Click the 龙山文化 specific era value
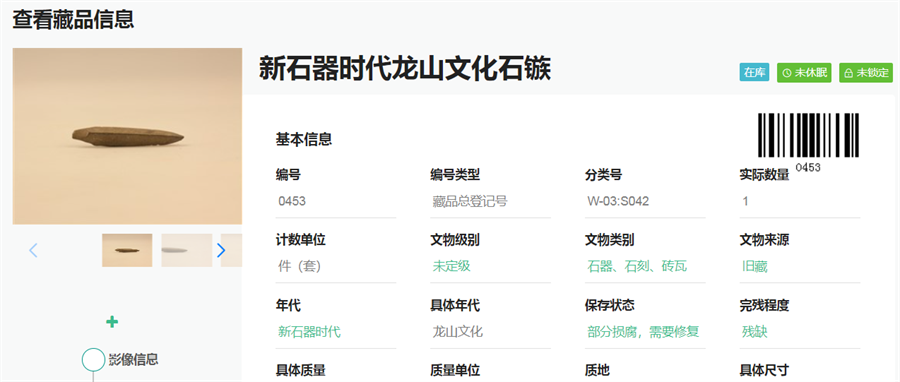The width and height of the screenshot is (900, 382). 458,332
